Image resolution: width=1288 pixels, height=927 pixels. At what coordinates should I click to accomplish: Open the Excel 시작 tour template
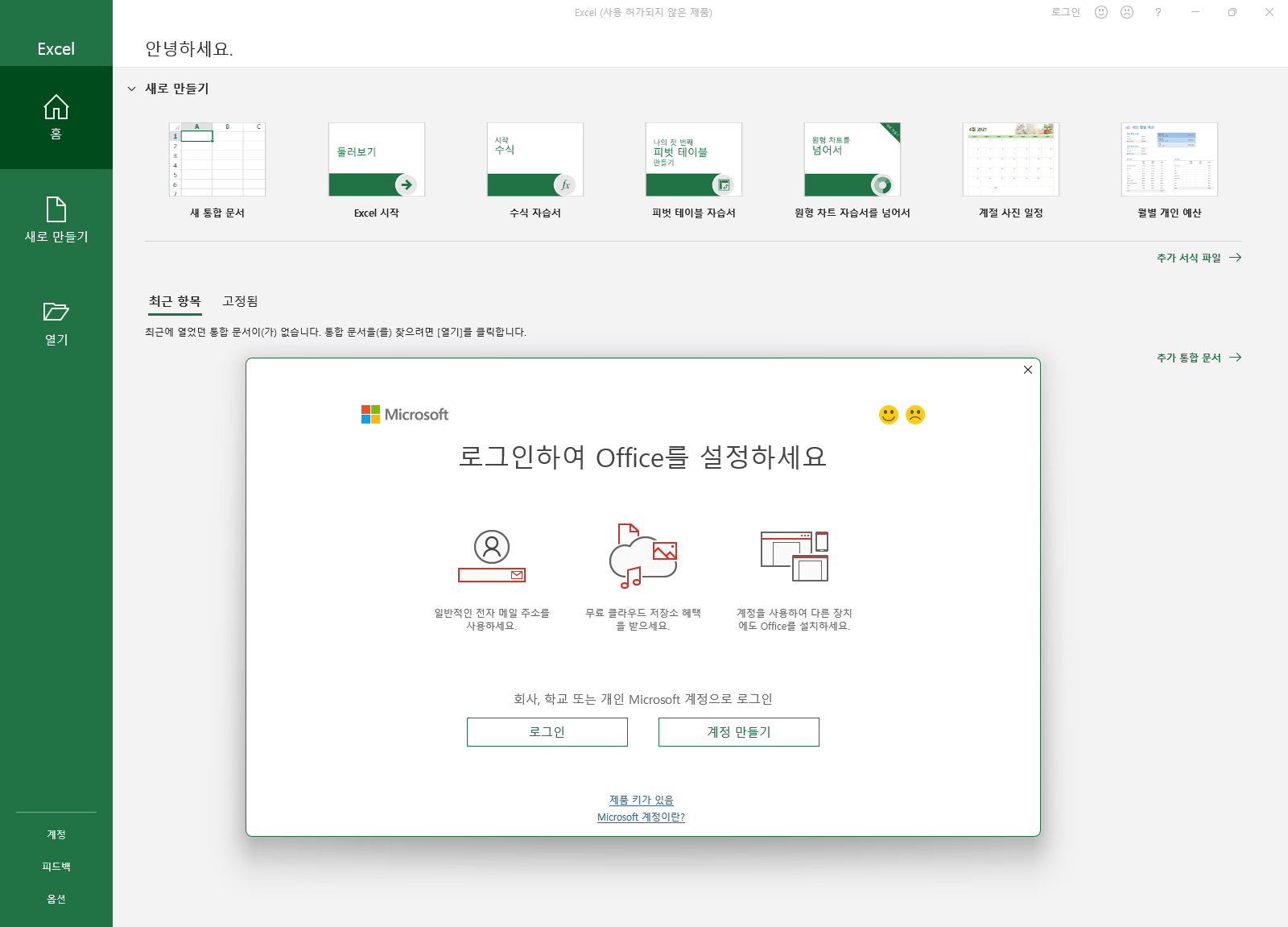[x=377, y=171]
